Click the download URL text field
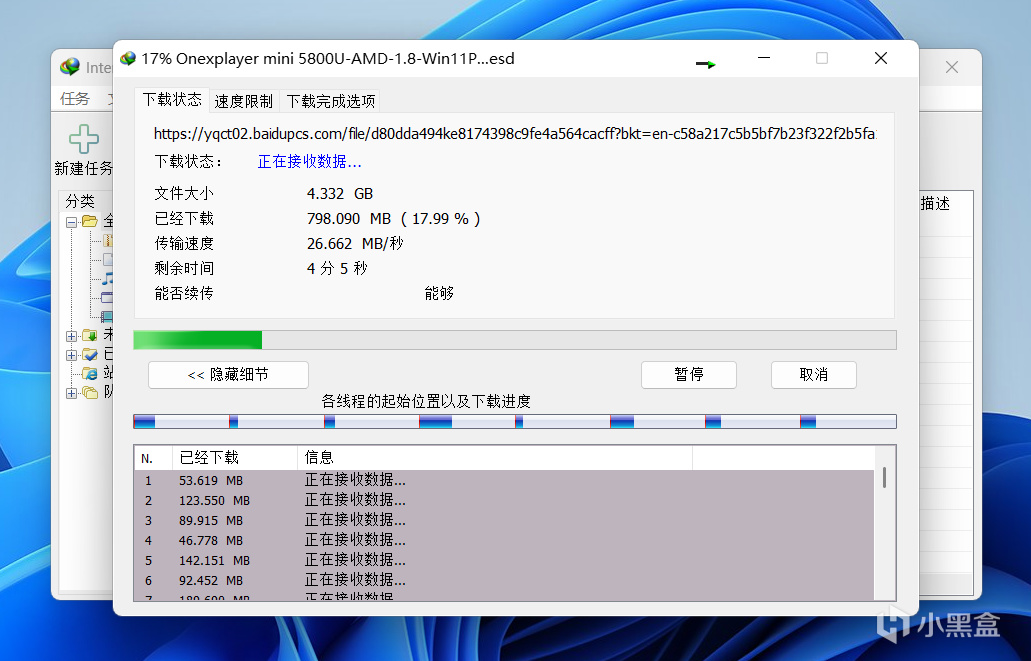This screenshot has height=661, width=1031. pyautogui.click(x=514, y=134)
